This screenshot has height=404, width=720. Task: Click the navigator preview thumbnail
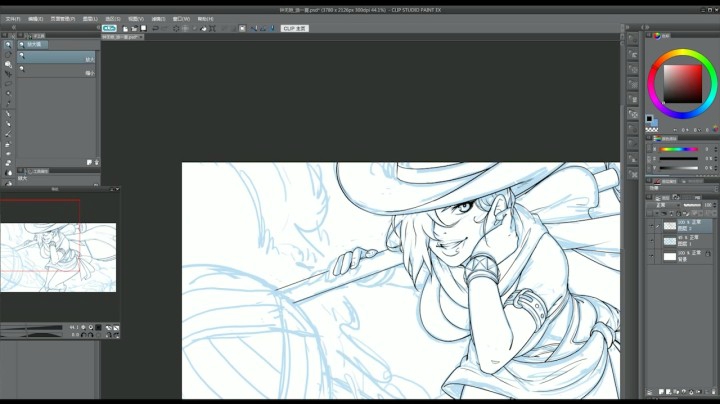[58, 257]
